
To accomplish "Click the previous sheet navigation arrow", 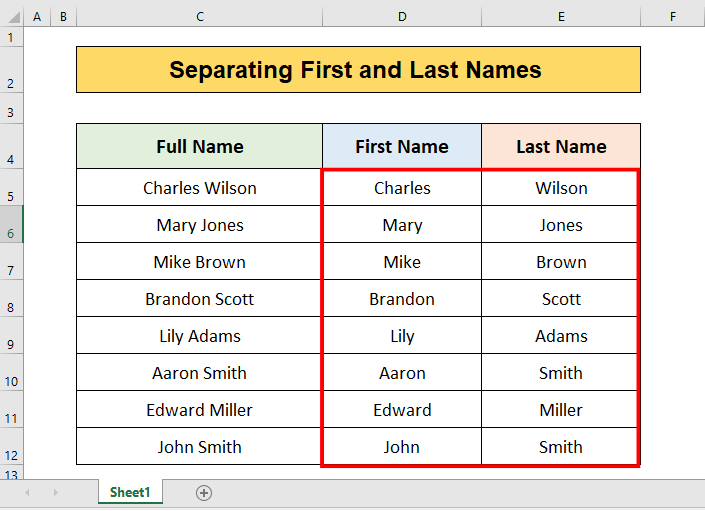I will pyautogui.click(x=27, y=492).
